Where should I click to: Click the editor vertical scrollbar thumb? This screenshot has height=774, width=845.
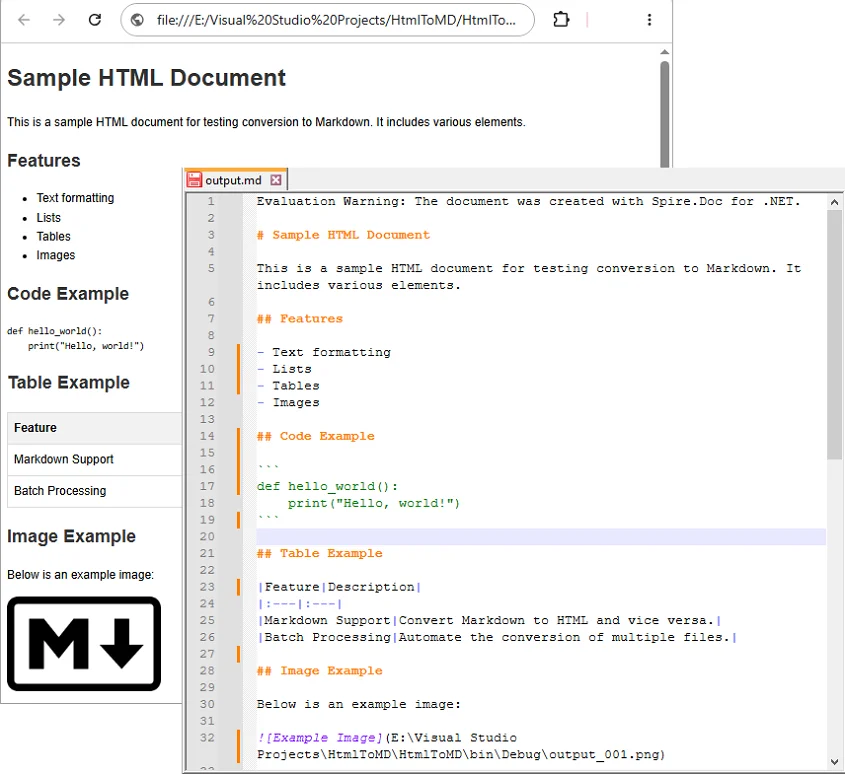tap(834, 335)
